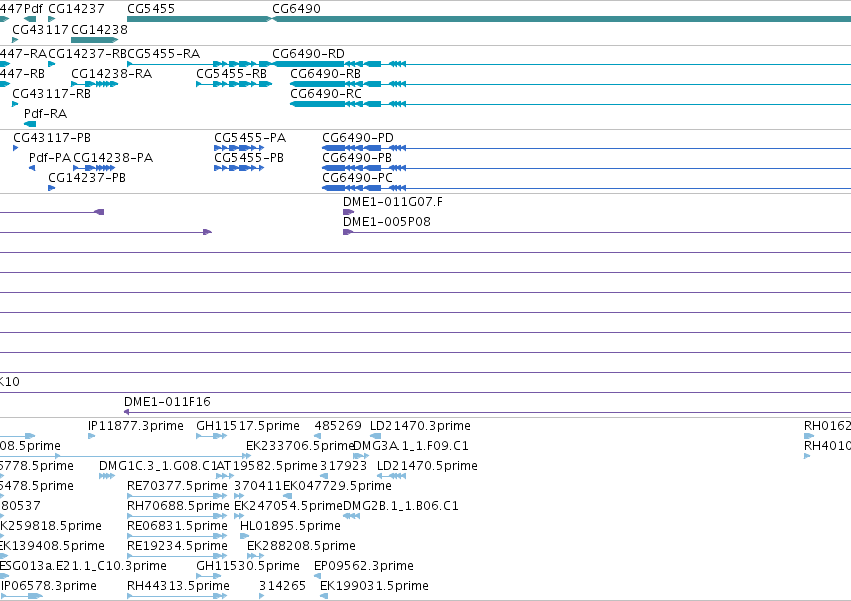The height and width of the screenshot is (601, 851).
Task: Click the DME1-005P08 clone label
Action: (x=387, y=222)
